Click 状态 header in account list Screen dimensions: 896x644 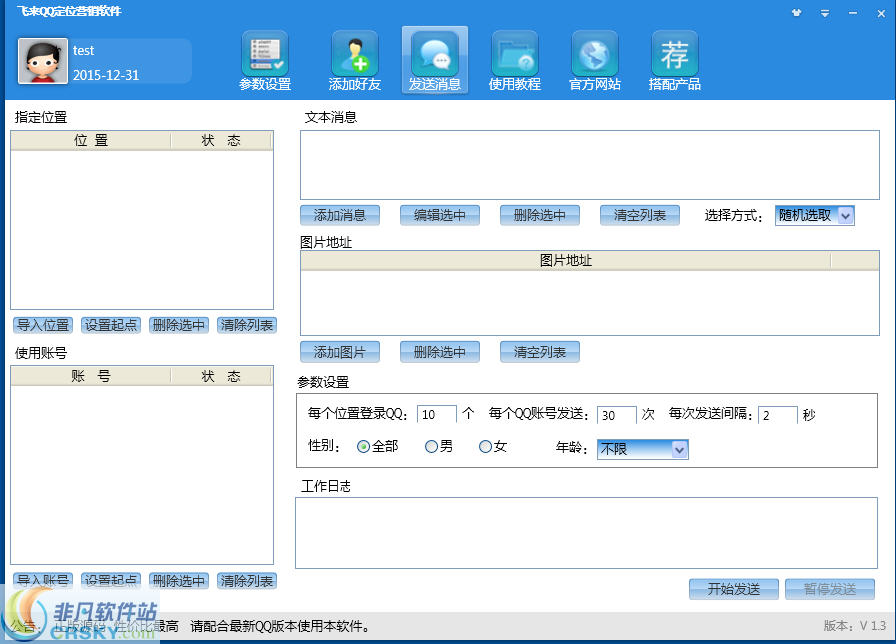(221, 376)
